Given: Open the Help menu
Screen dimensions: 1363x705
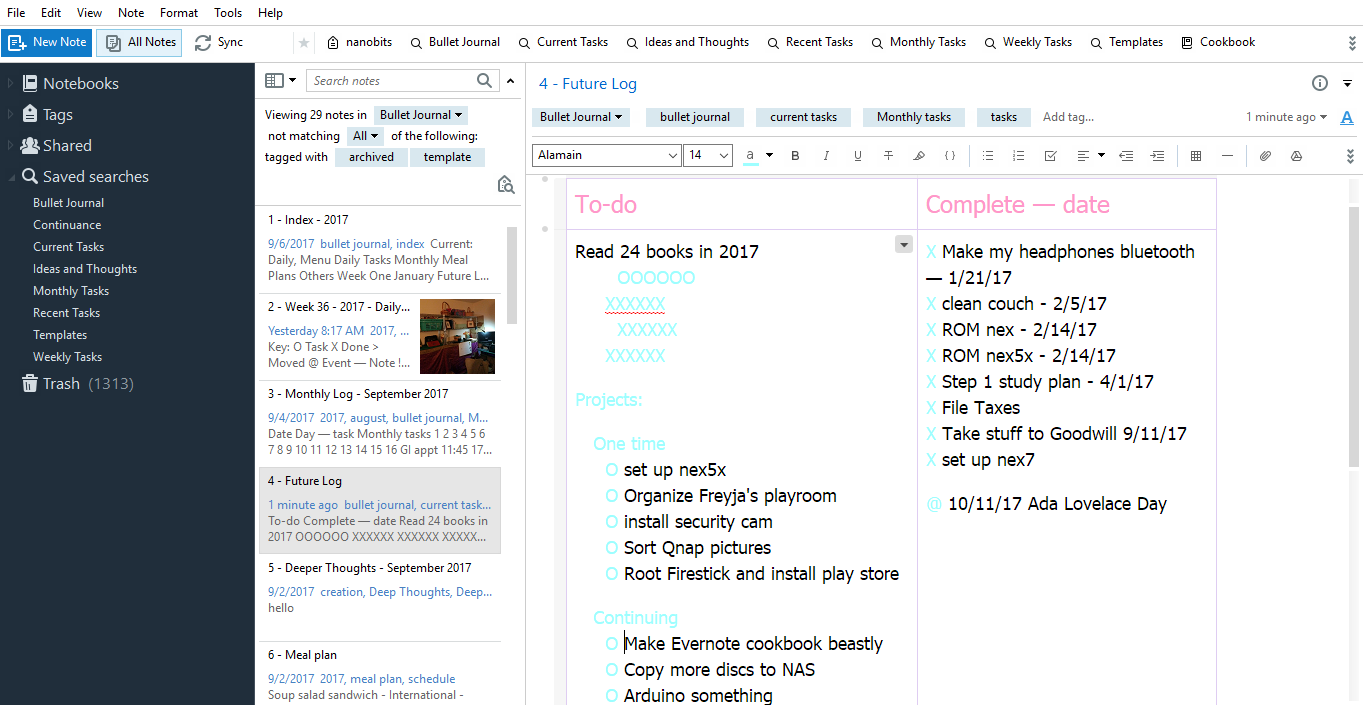Looking at the screenshot, I should click(x=270, y=13).
